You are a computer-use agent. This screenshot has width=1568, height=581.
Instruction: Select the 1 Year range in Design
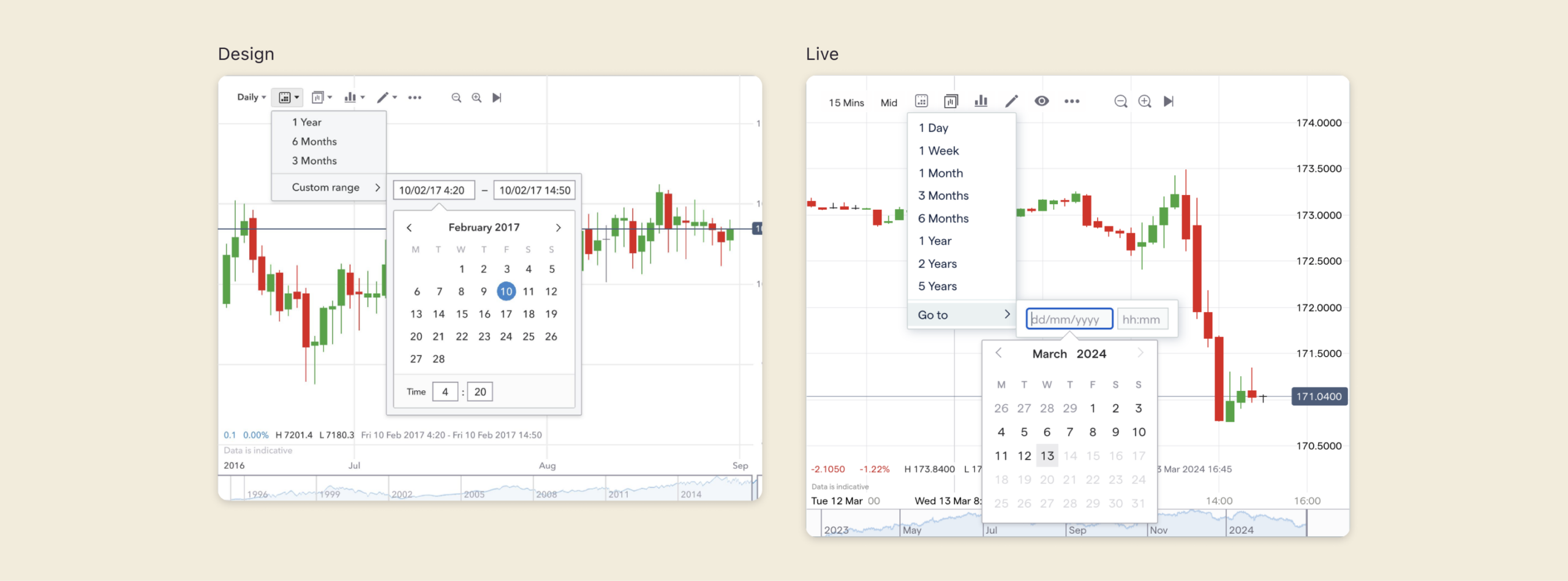329,122
